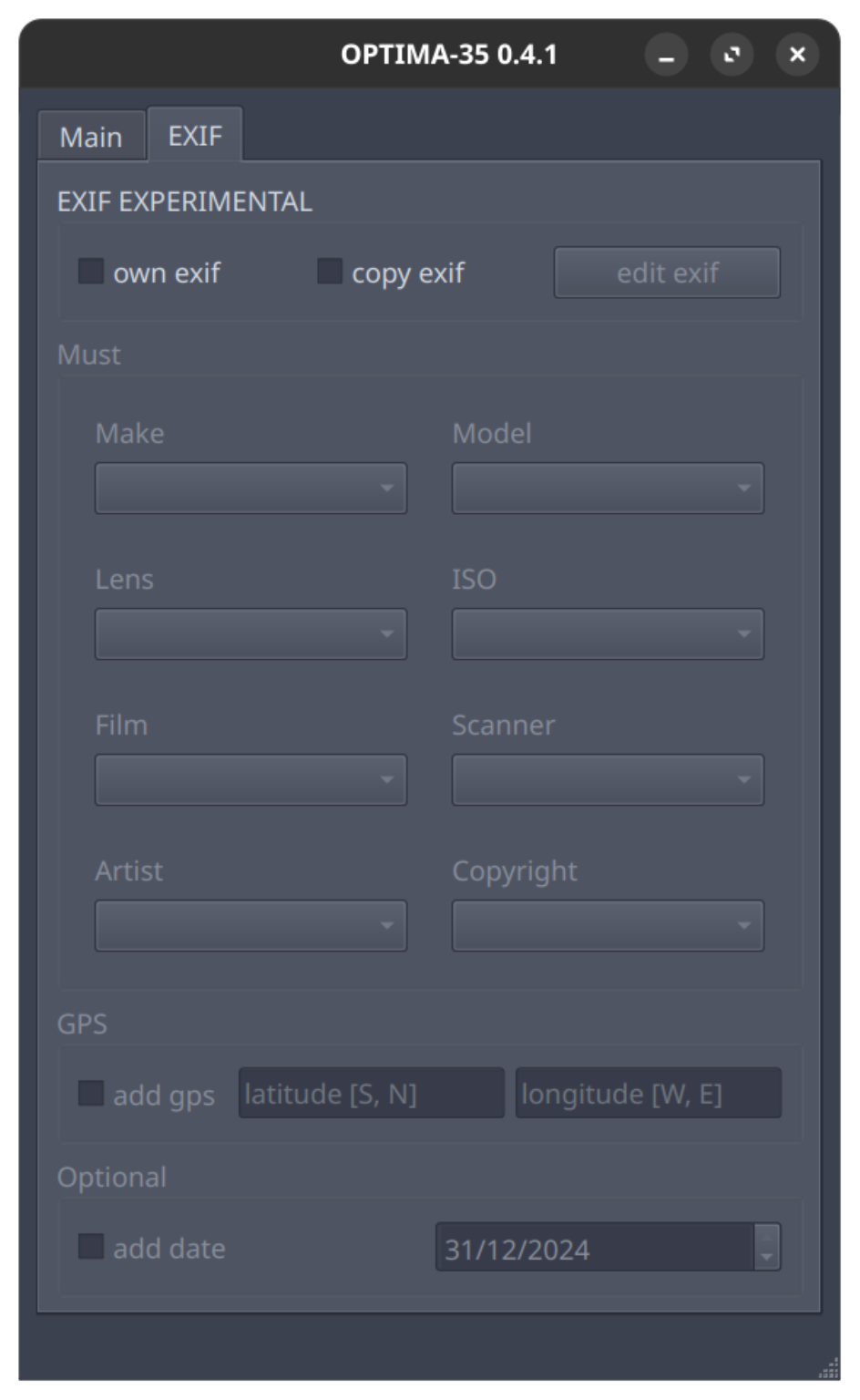The height and width of the screenshot is (1400, 860).
Task: Open the Make dropdown
Action: (251, 488)
